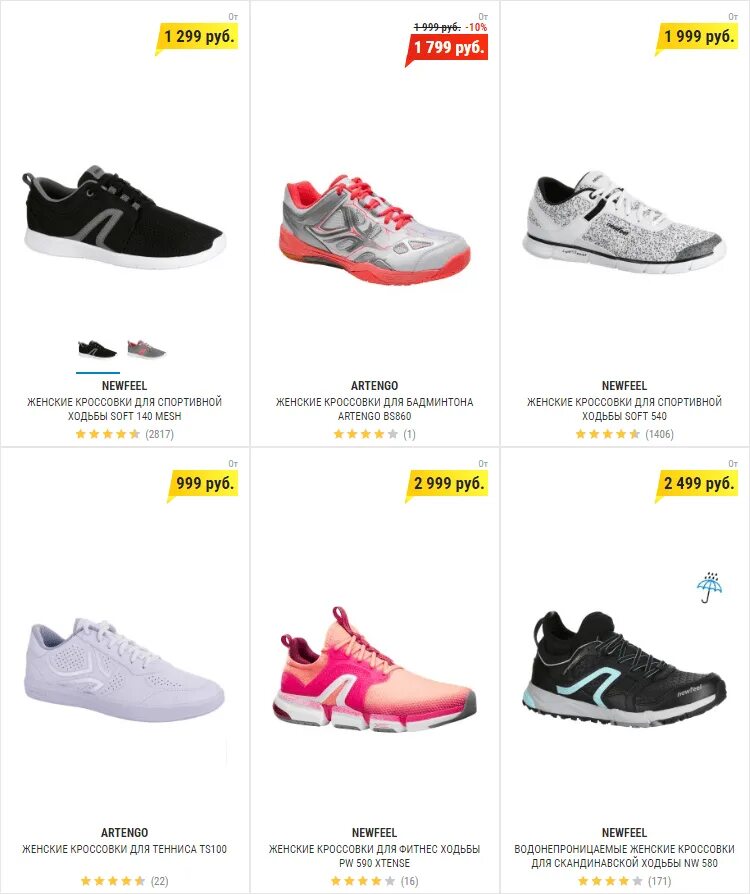Click the 1 299 руб. price tag
The image size is (750, 894).
tap(197, 38)
